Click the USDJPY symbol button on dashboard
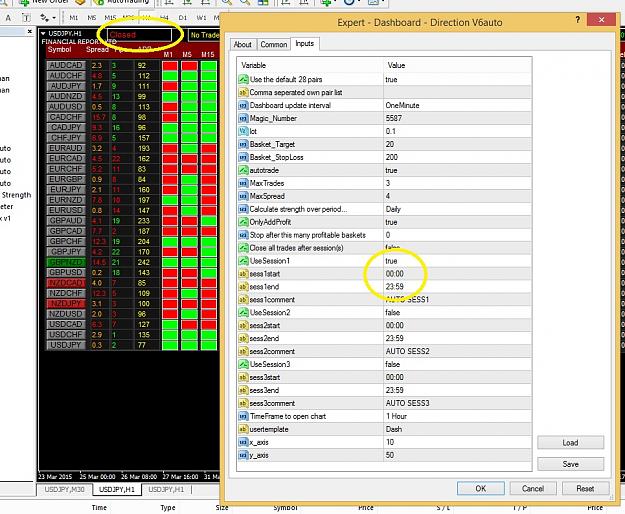Image resolution: width=625 pixels, height=514 pixels. [x=66, y=345]
